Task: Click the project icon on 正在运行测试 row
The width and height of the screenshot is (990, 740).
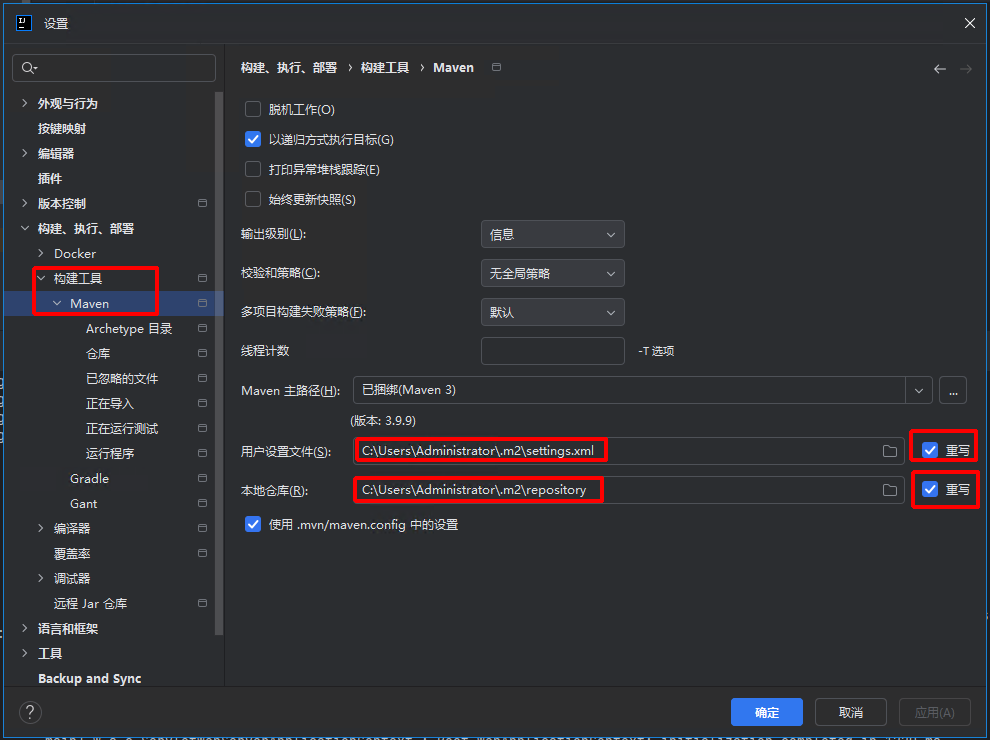Action: [202, 428]
